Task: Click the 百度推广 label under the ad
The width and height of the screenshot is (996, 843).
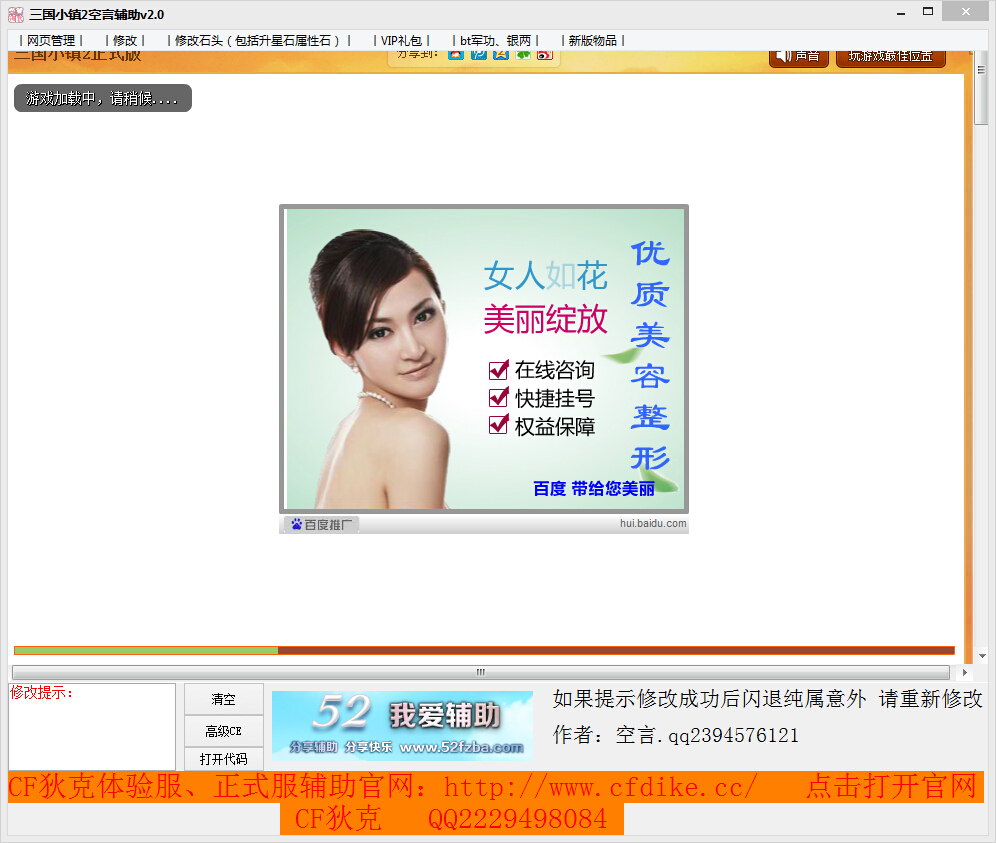Action: pyautogui.click(x=322, y=524)
